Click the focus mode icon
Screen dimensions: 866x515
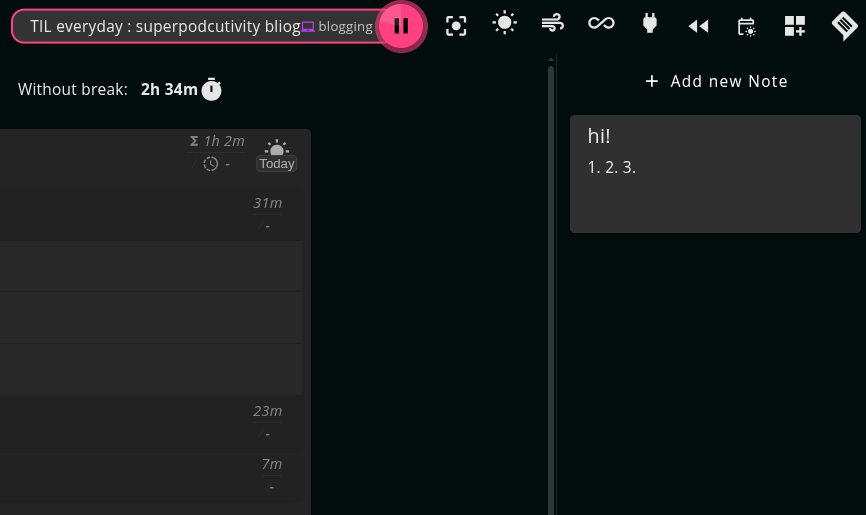click(x=456, y=26)
